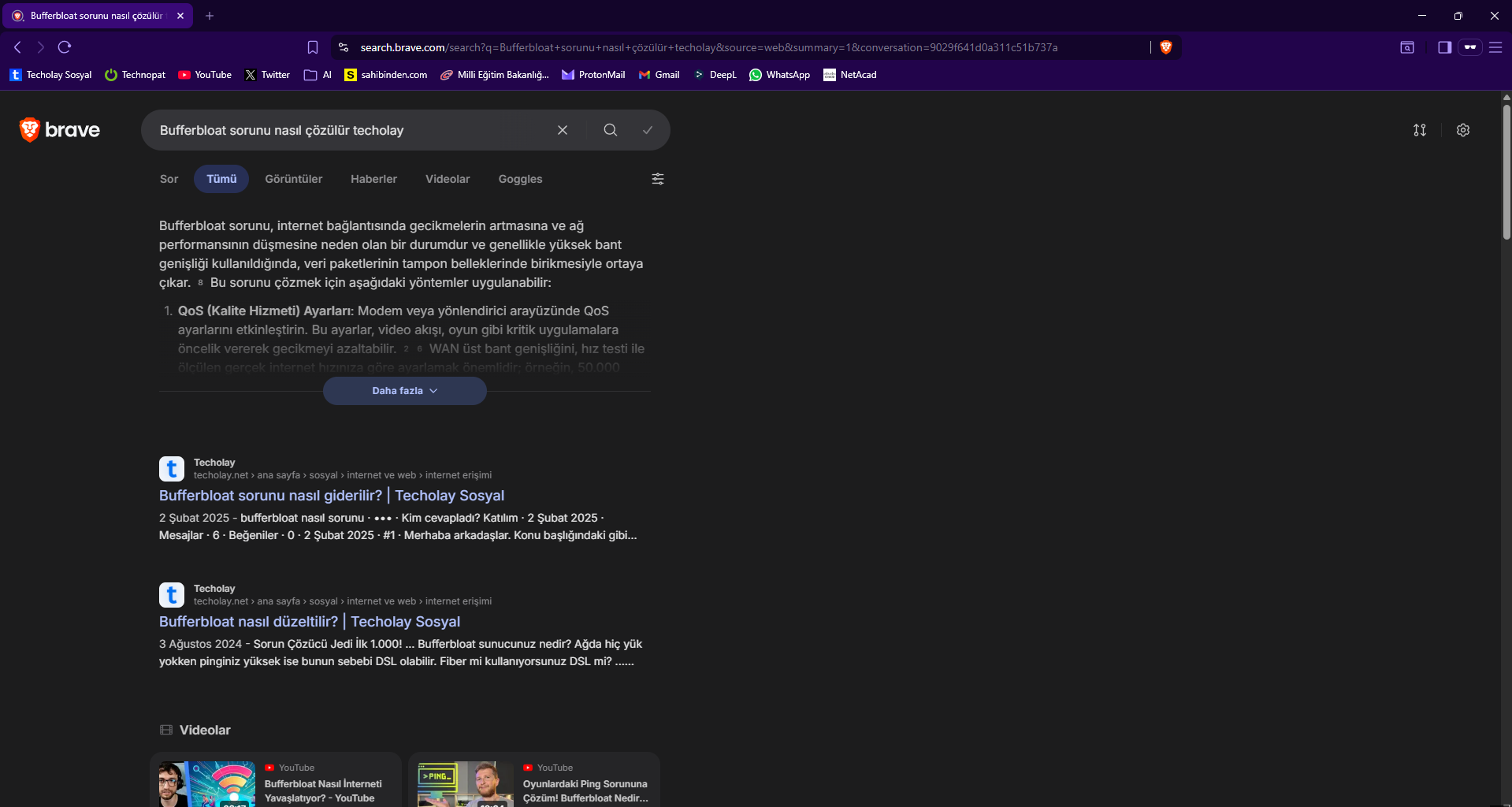This screenshot has width=1512, height=807.
Task: Open the Brave main menu
Action: pos(1495,47)
